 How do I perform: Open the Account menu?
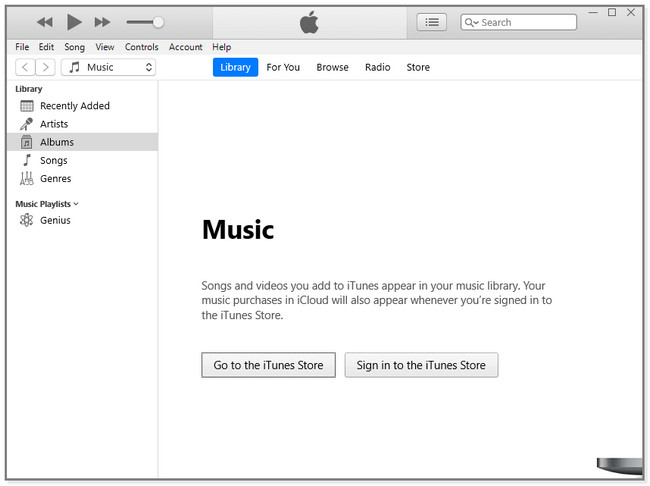click(186, 47)
